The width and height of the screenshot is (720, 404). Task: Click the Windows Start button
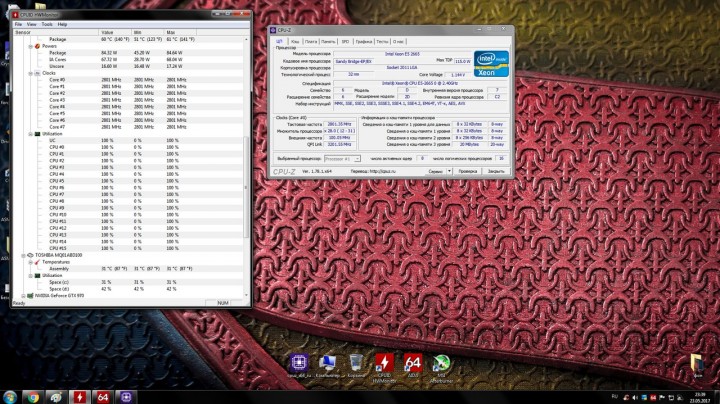[10, 397]
